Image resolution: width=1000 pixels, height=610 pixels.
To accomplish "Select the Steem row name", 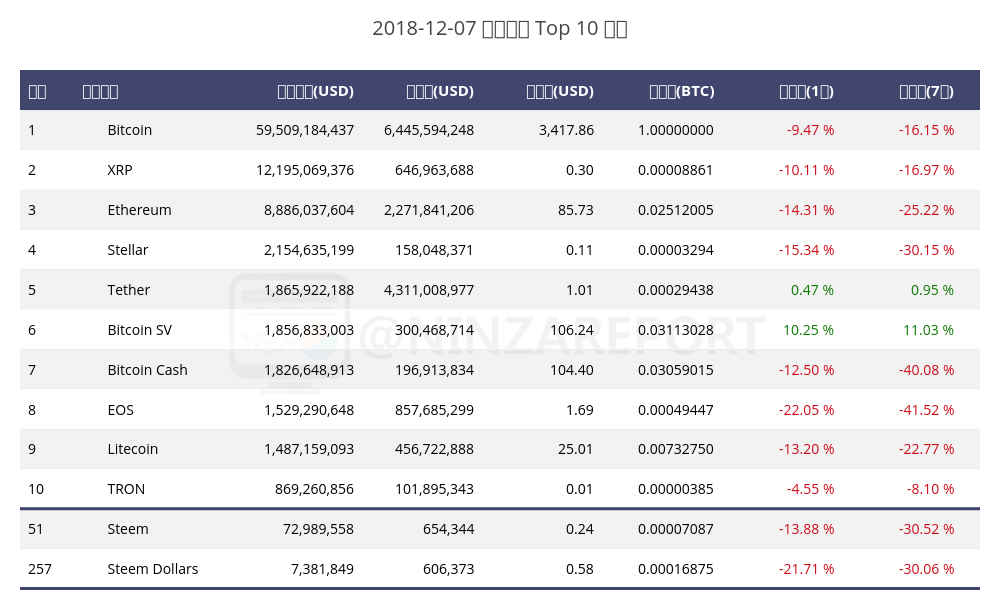I will 128,530.
